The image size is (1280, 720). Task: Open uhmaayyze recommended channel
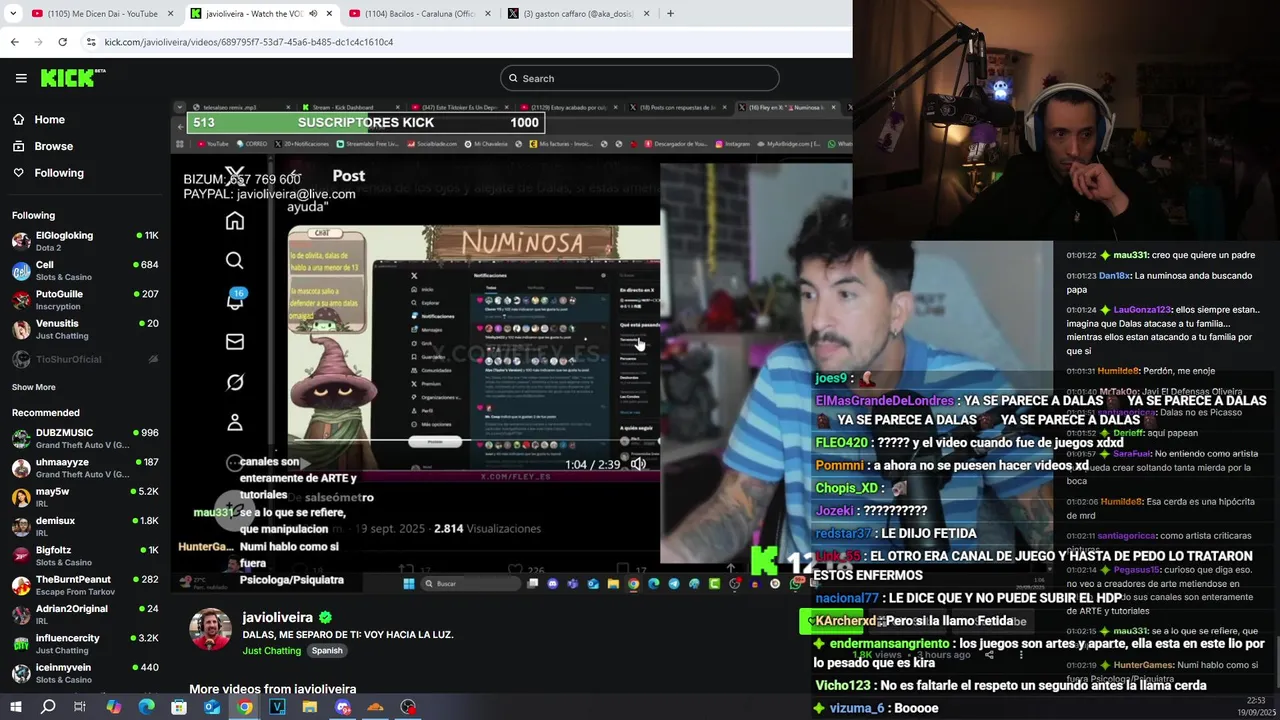click(x=85, y=467)
